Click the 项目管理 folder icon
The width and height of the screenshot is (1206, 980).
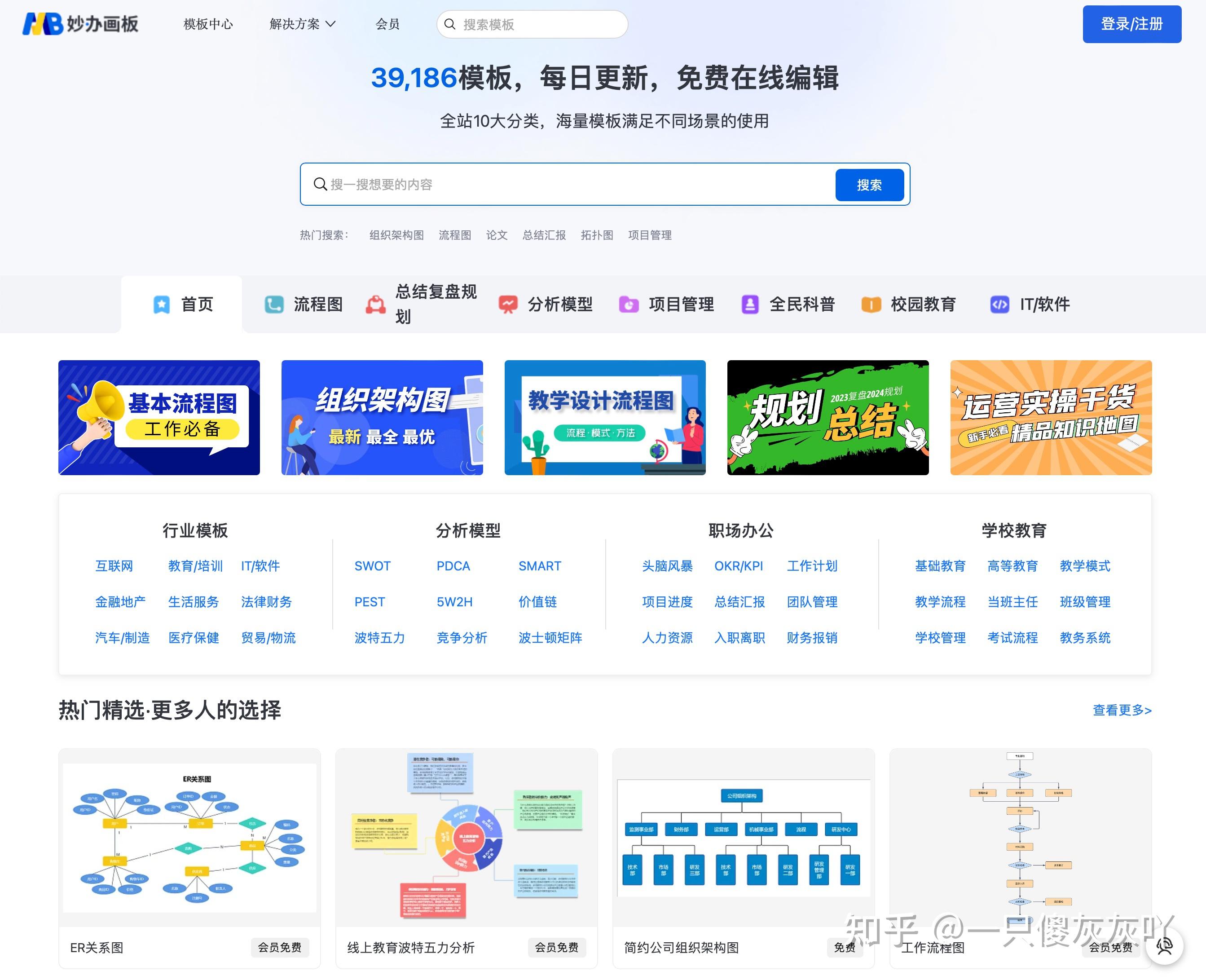629,304
